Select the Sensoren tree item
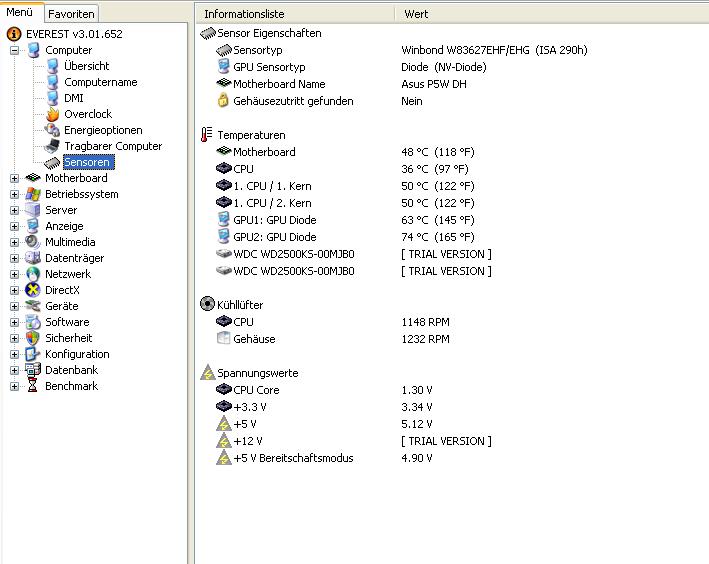This screenshot has height=564, width=709. click(x=89, y=162)
